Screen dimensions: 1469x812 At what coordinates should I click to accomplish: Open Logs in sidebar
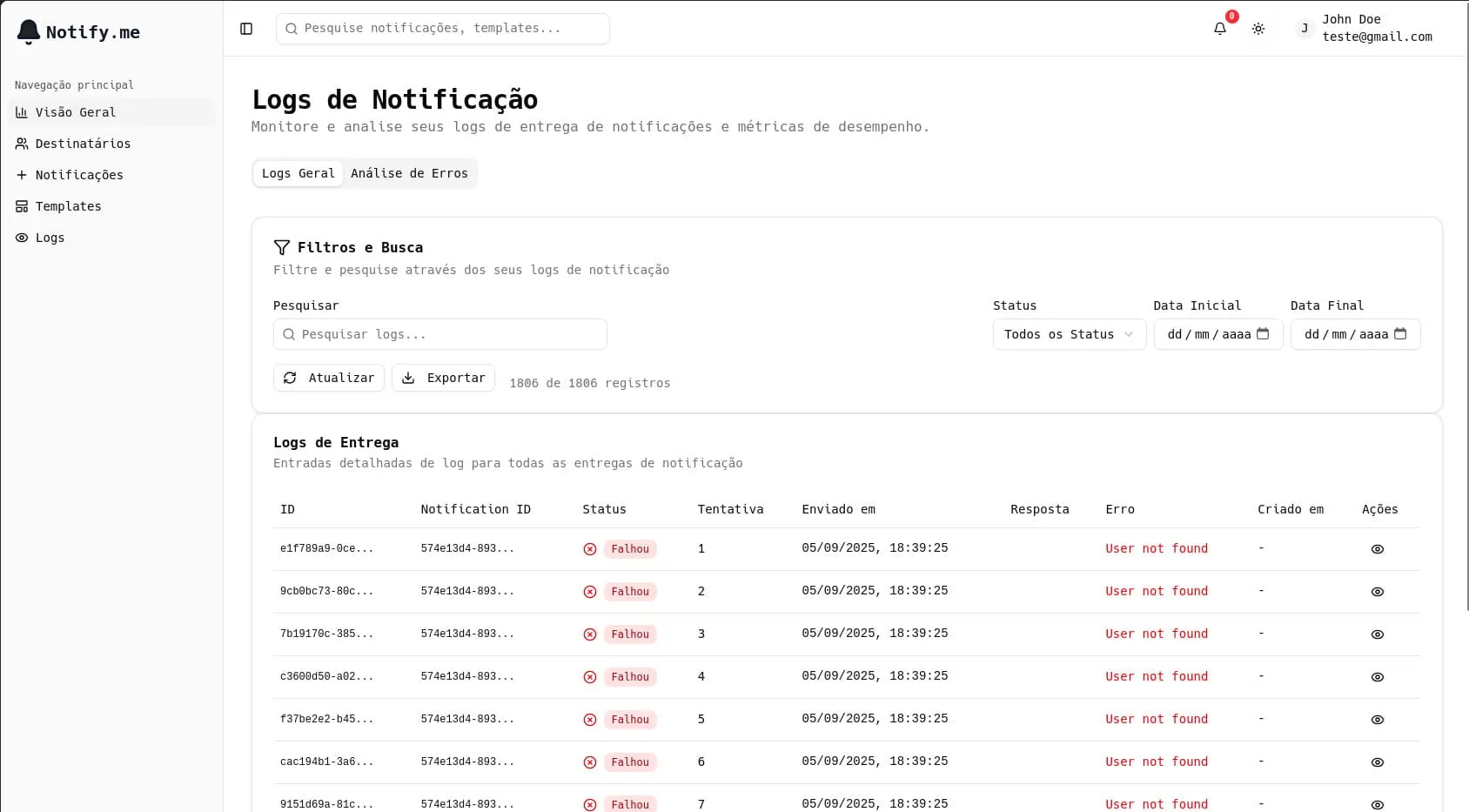click(111, 238)
